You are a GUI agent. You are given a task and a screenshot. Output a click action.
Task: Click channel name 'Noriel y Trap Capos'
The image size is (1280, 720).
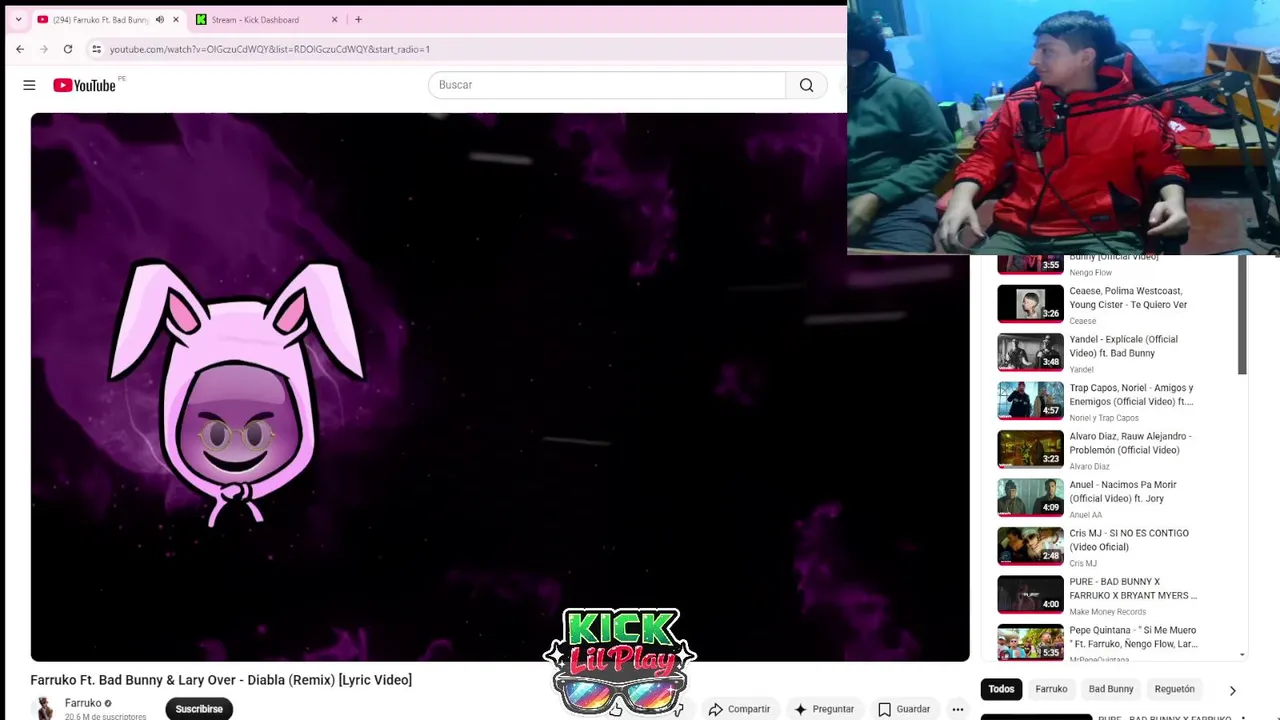point(1104,418)
